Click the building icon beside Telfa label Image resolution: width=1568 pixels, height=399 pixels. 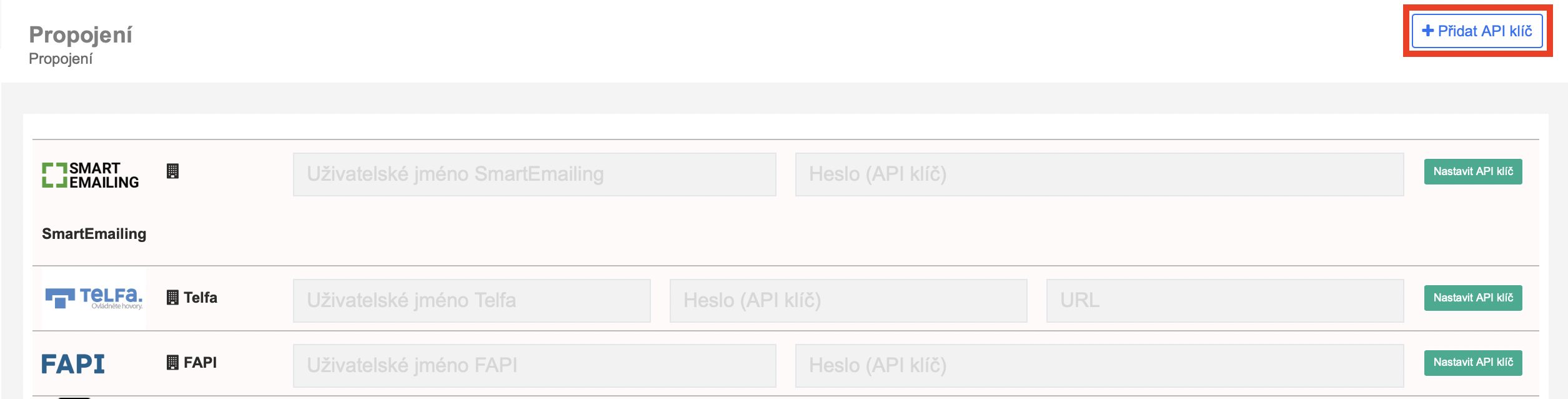[173, 298]
